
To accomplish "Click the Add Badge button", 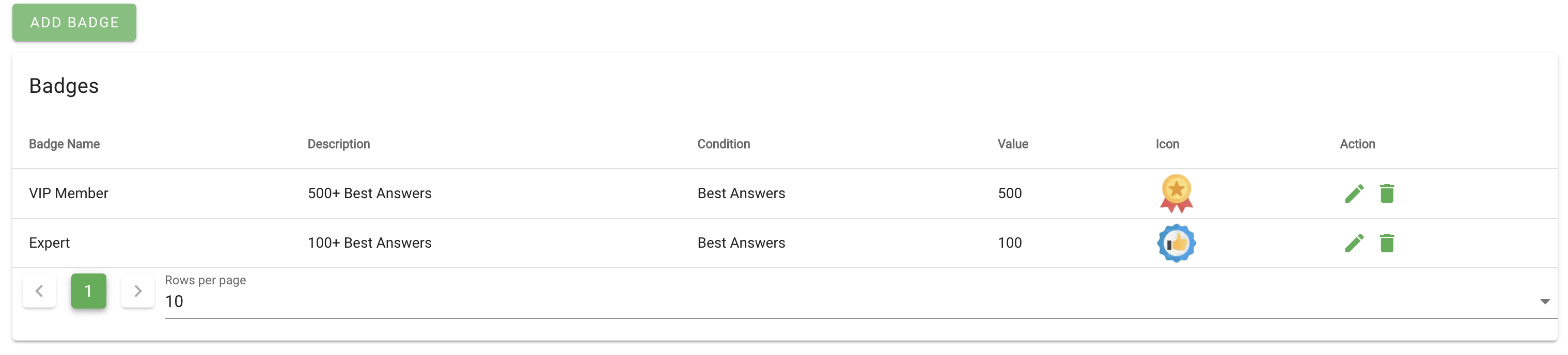I will 74,23.
